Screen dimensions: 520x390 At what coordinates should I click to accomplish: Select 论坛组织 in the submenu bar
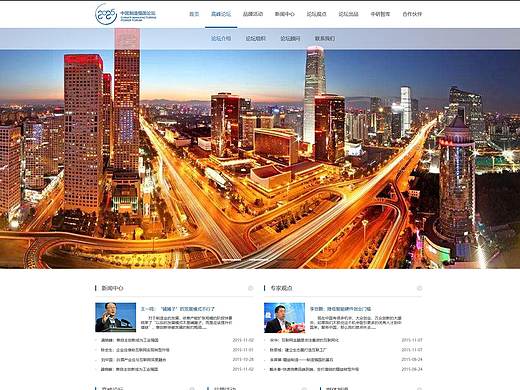(x=256, y=38)
